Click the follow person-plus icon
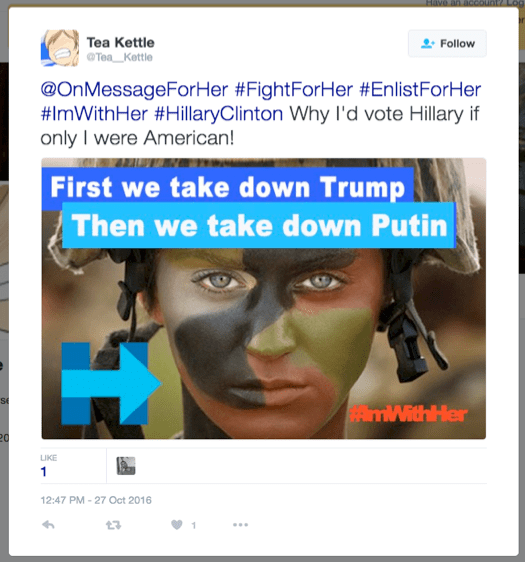The image size is (525, 562). pos(428,44)
